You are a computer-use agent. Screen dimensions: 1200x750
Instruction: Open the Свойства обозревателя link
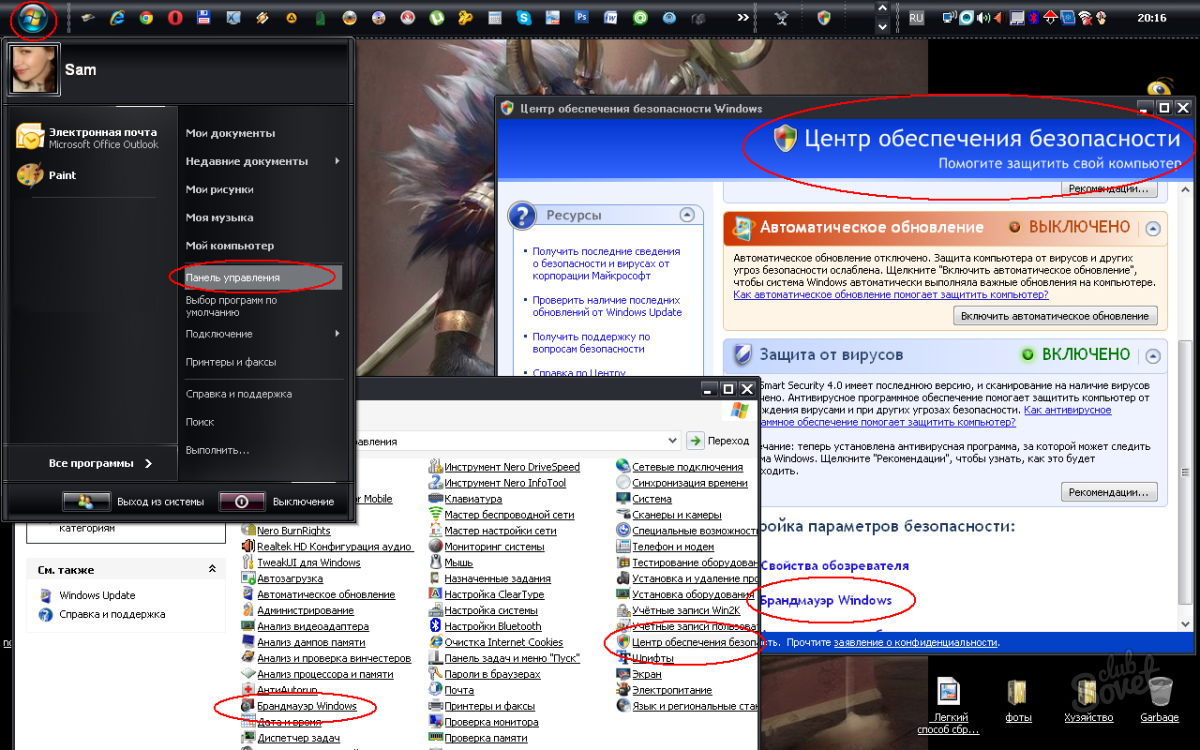pos(833,566)
